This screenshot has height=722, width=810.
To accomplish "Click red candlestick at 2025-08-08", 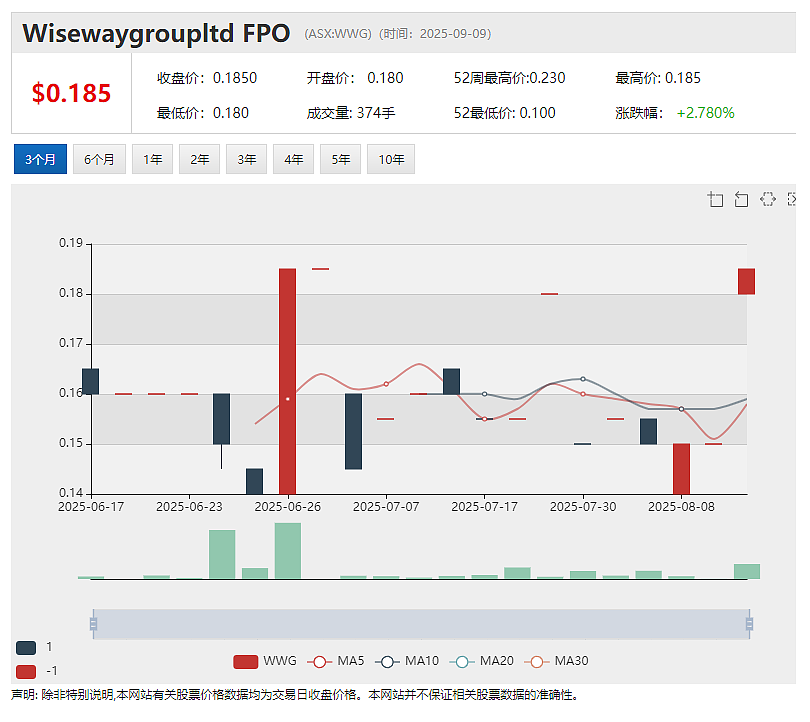I will [x=681, y=469].
